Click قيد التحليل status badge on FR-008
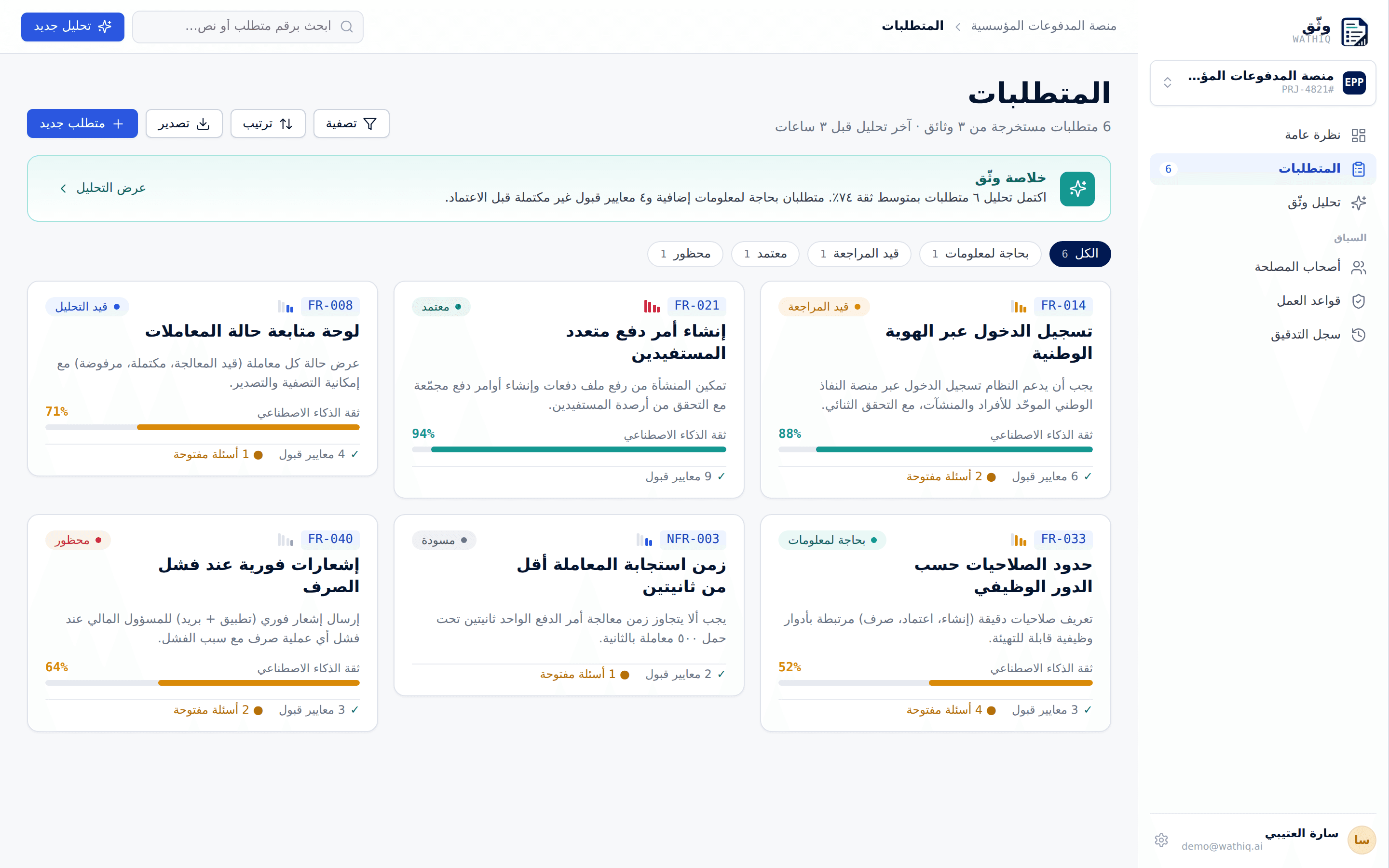This screenshot has width=1389, height=868. 87,307
